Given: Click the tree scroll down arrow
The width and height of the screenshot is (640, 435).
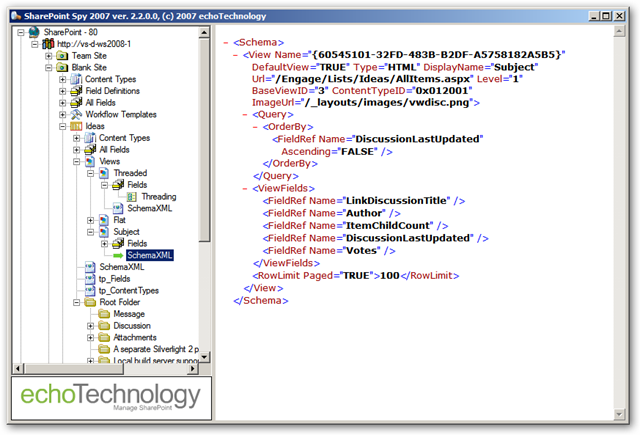Looking at the screenshot, I should click(204, 357).
